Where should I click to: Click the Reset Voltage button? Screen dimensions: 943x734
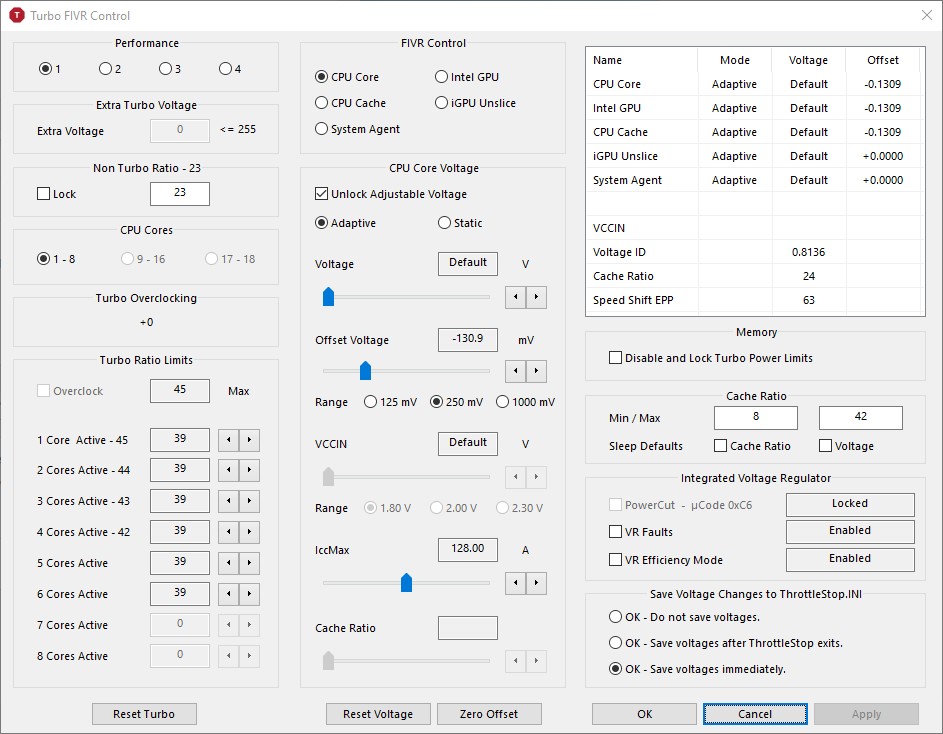(378, 714)
